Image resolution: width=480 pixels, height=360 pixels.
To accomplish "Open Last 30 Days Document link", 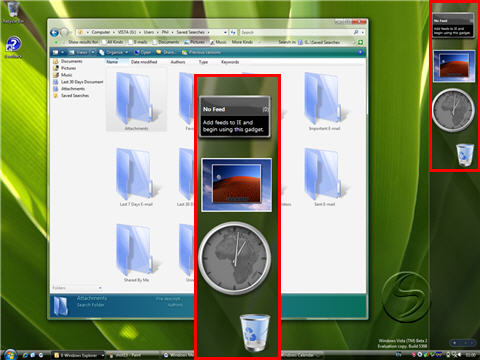I will 78,82.
